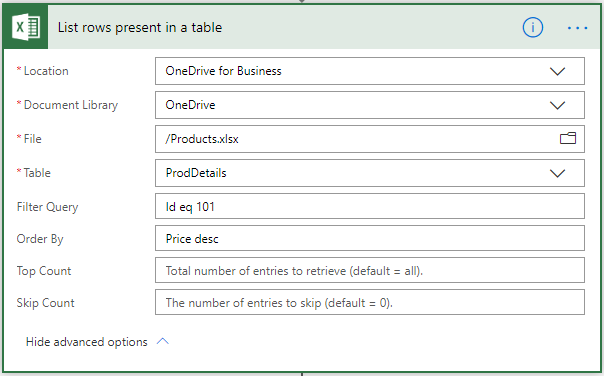Click the /Products.xlsx File field

[x=370, y=139]
